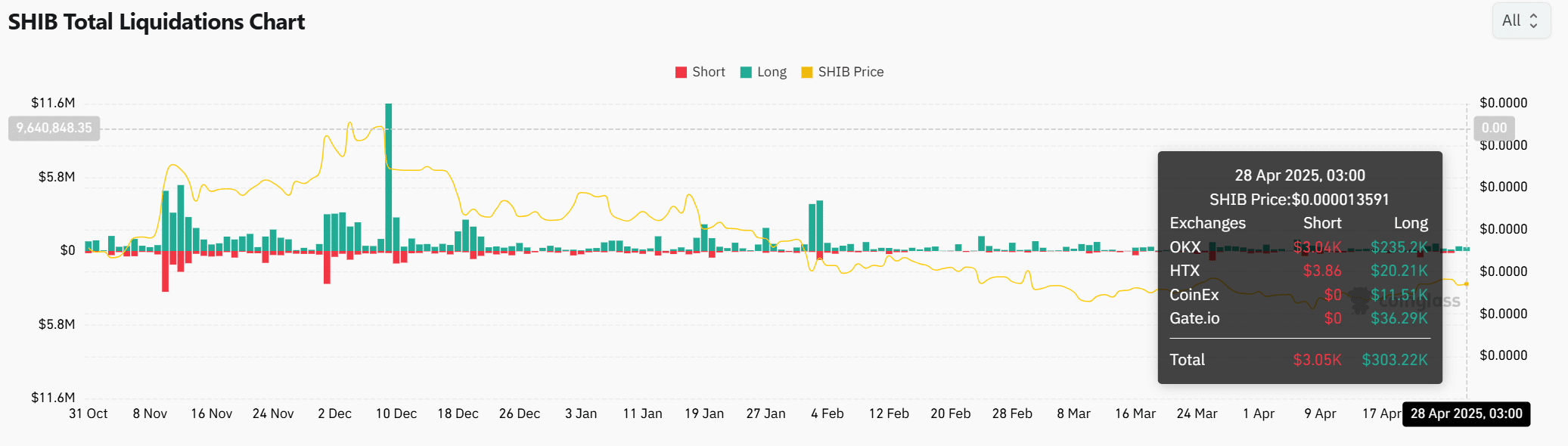The image size is (1568, 446).
Task: Click the red Short legend square
Action: click(x=681, y=73)
